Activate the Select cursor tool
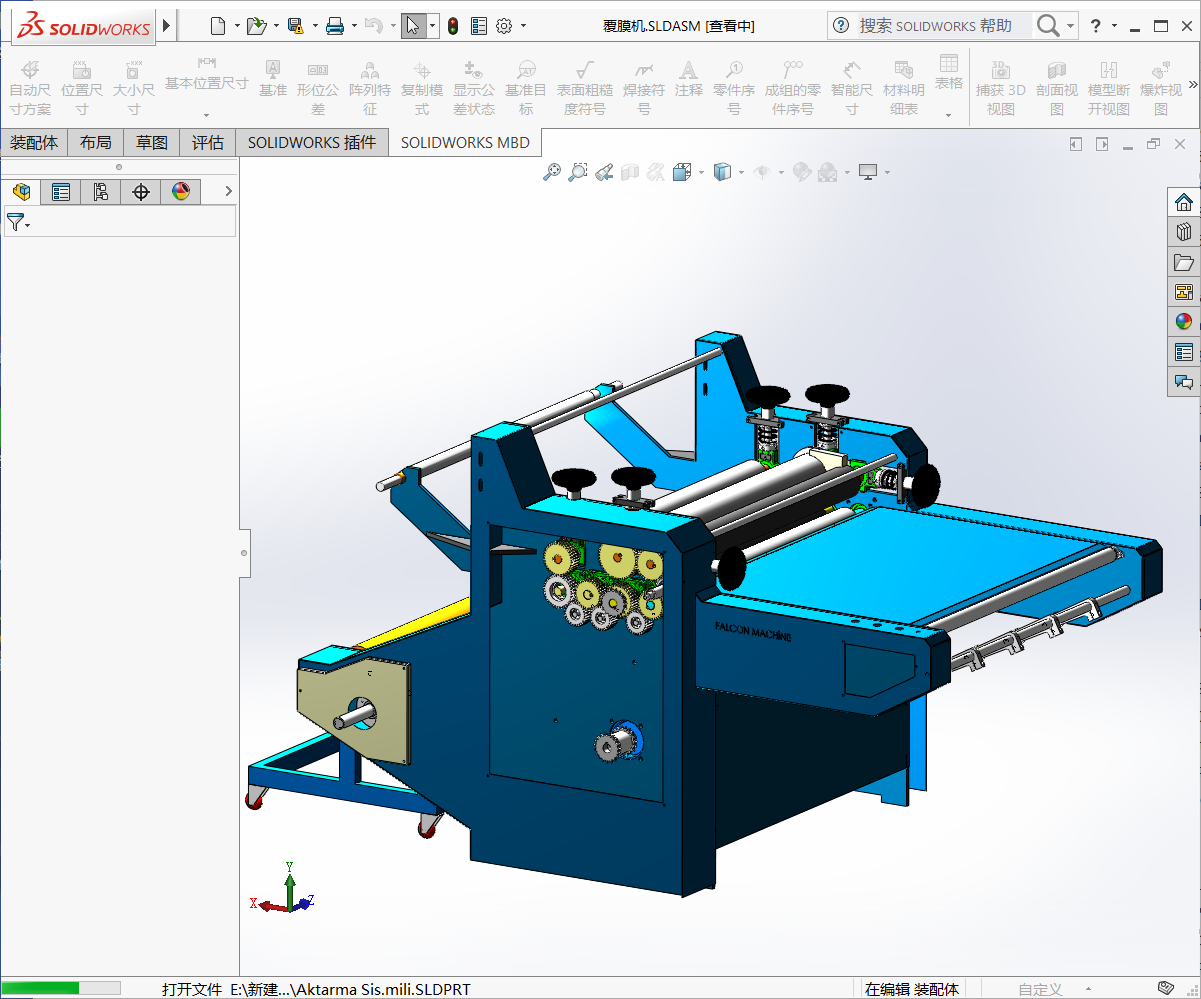Screen dimensions: 1201x999 pyautogui.click(x=413, y=26)
